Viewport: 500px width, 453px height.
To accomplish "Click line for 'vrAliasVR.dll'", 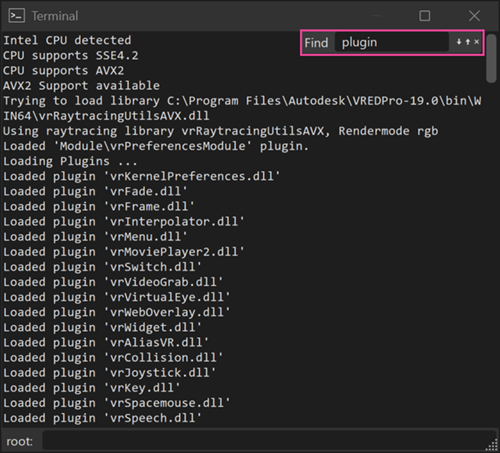I will pyautogui.click(x=106, y=343).
